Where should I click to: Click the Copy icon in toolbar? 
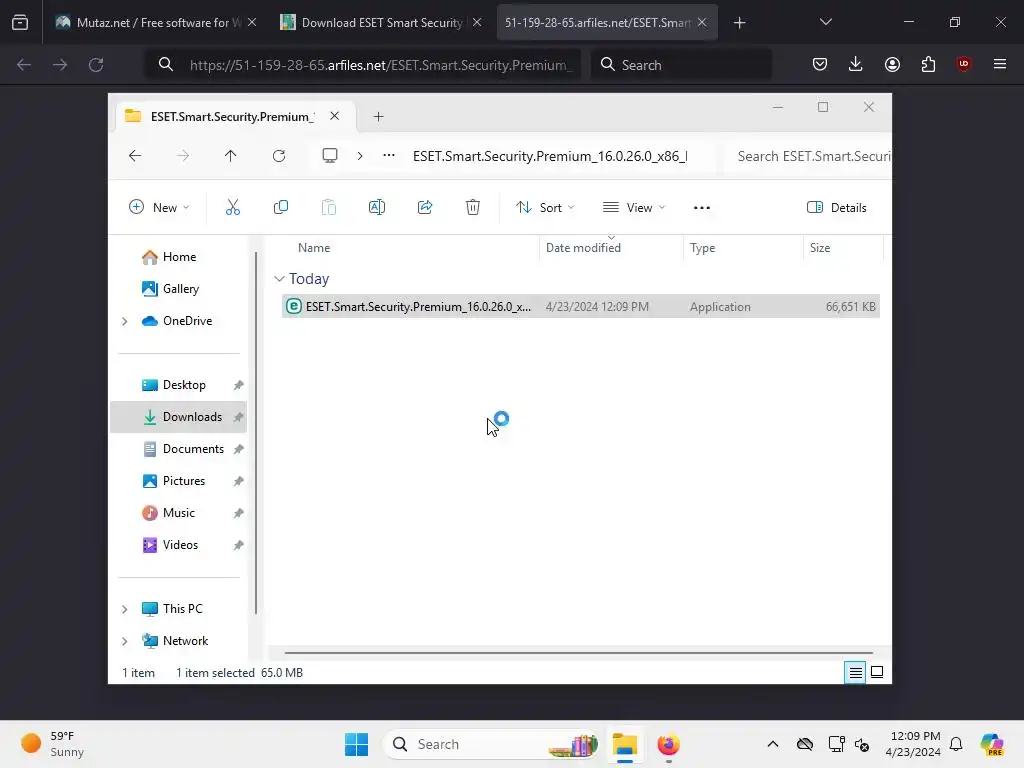(281, 208)
